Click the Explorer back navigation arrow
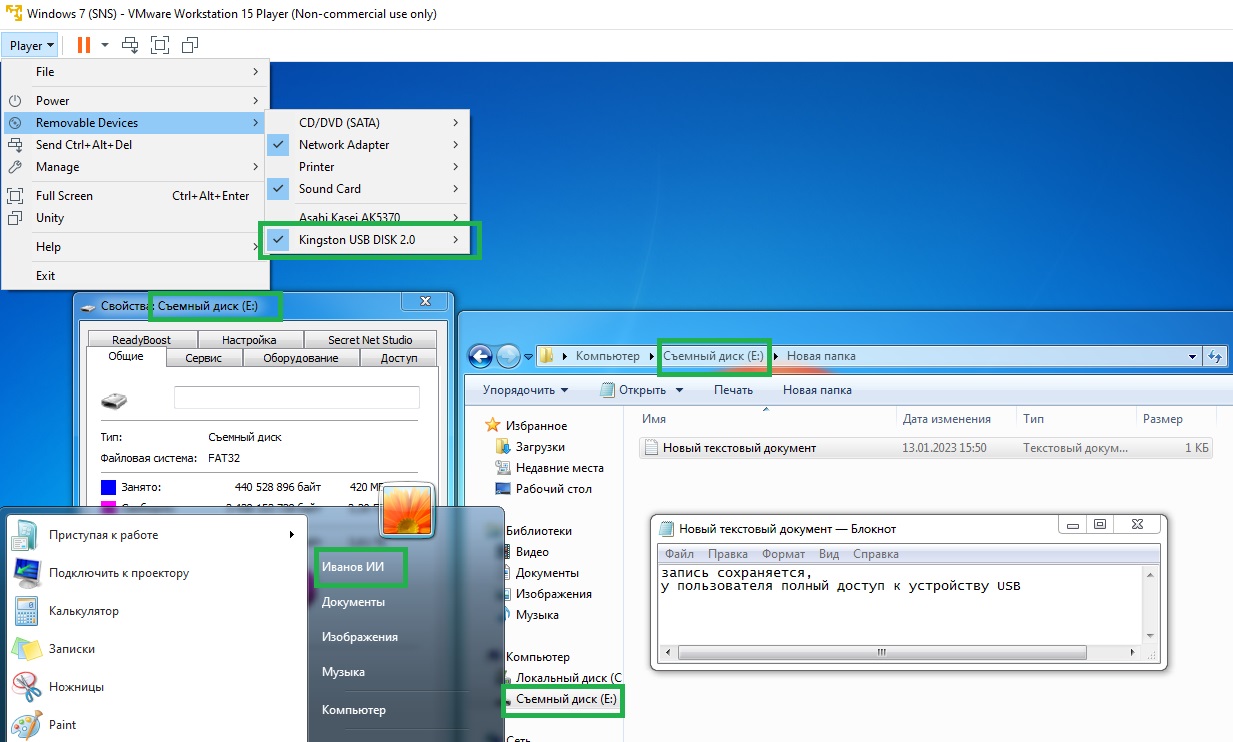Screen dimensions: 1233x742 [480, 356]
